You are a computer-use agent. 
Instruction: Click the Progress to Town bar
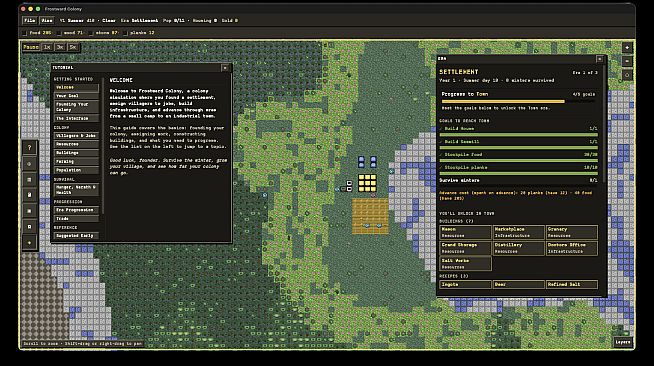518,101
